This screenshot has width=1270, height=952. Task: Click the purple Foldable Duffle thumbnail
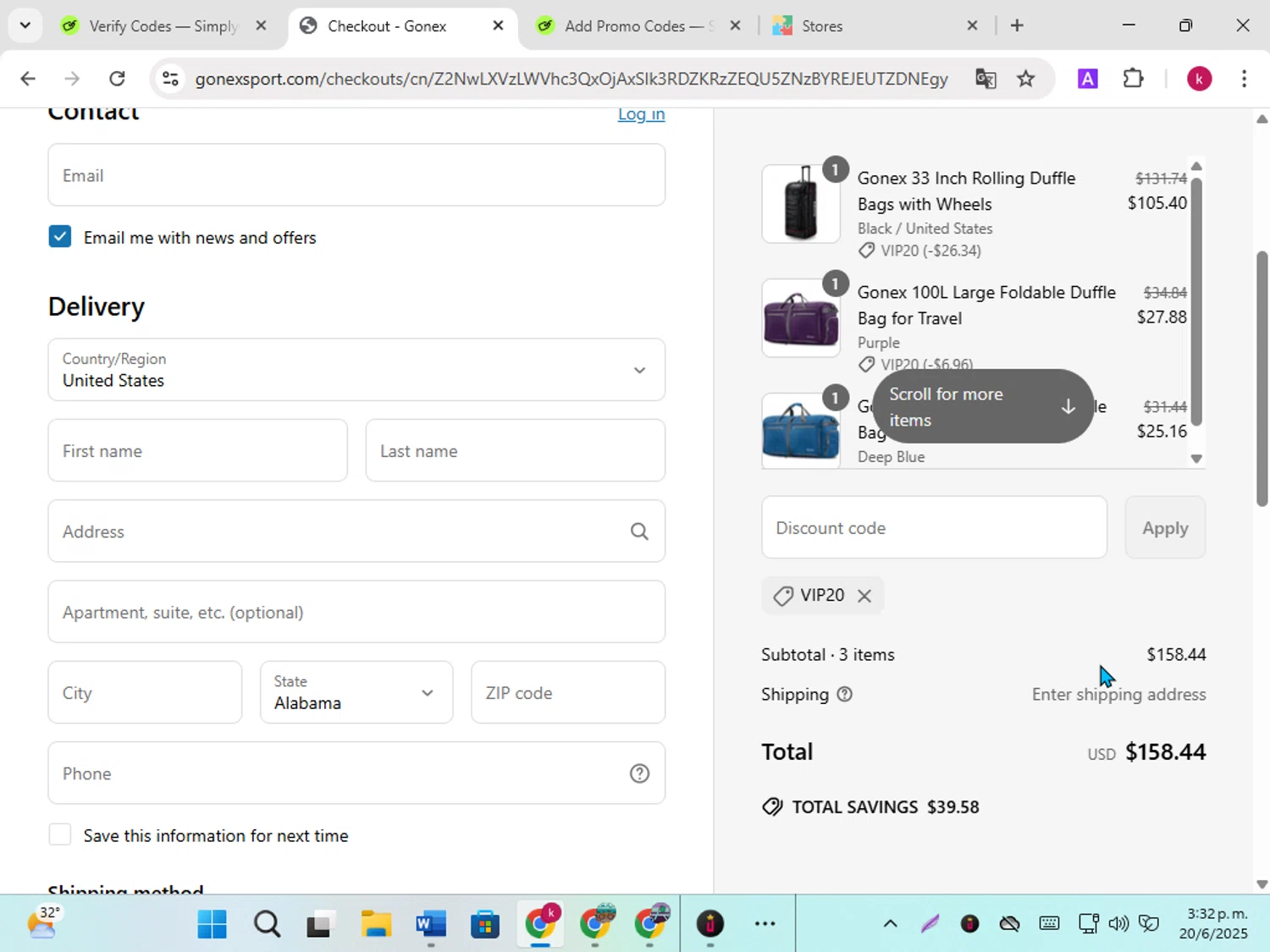(x=801, y=318)
